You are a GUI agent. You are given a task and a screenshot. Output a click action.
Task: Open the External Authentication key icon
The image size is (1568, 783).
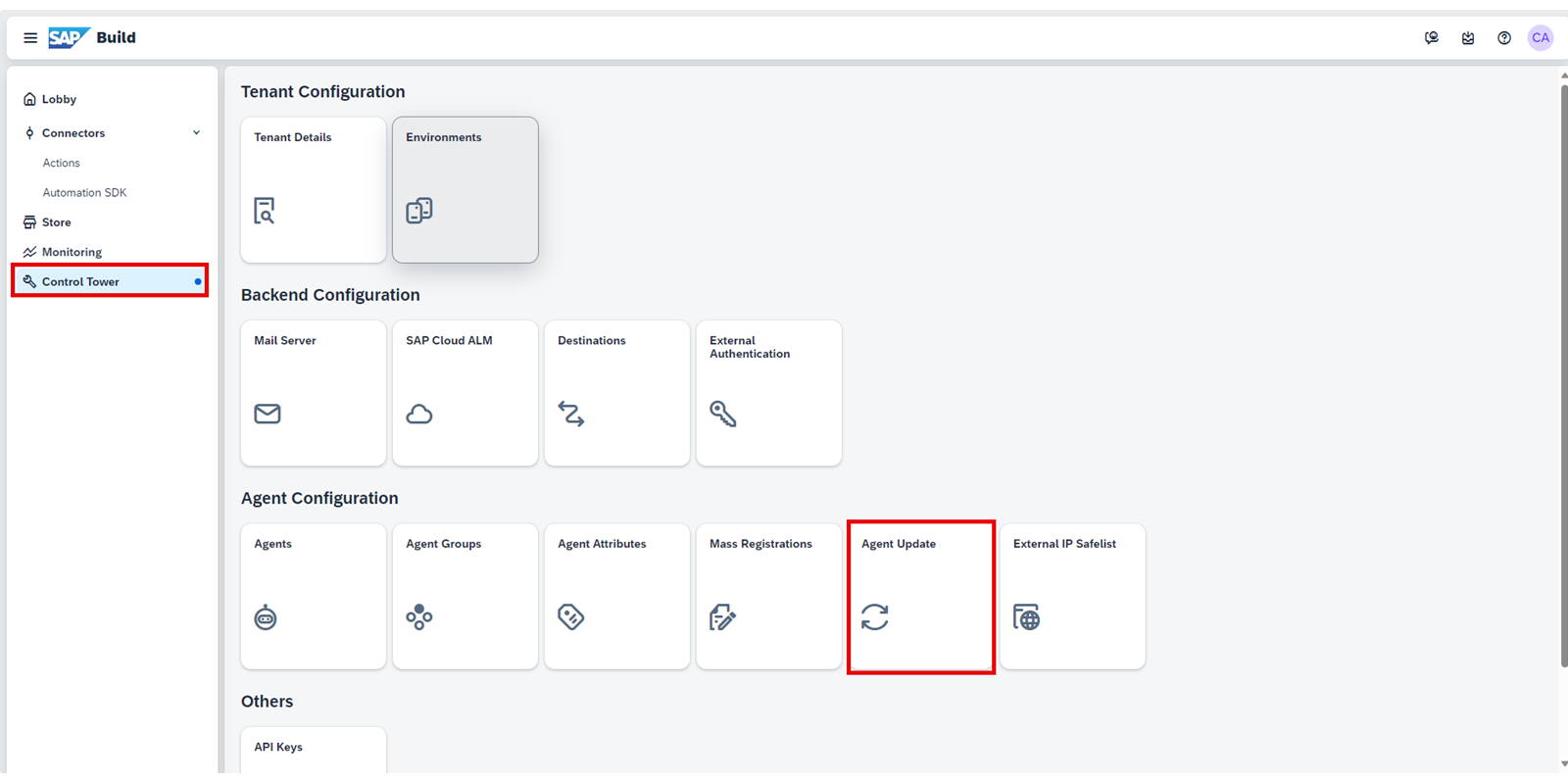(723, 414)
